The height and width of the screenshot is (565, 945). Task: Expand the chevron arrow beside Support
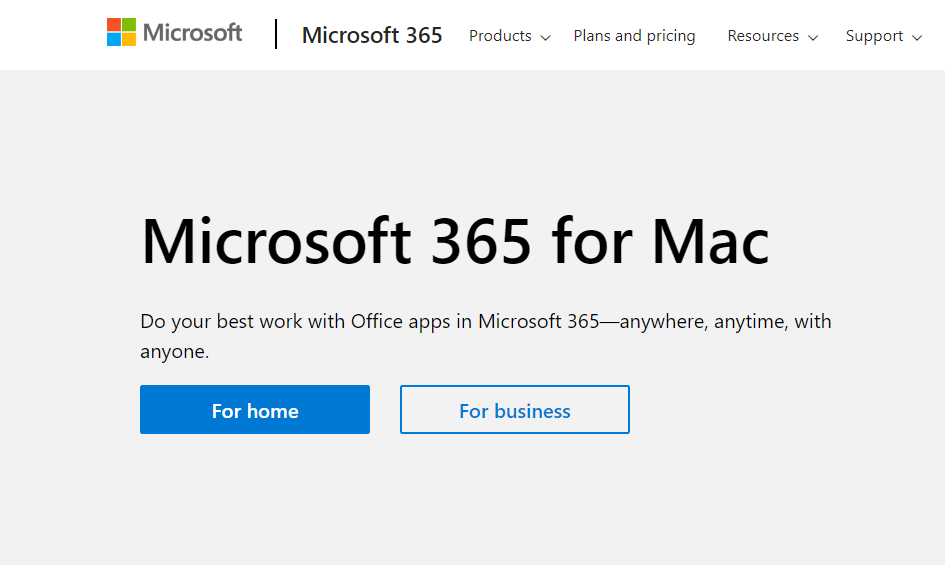tap(916, 38)
